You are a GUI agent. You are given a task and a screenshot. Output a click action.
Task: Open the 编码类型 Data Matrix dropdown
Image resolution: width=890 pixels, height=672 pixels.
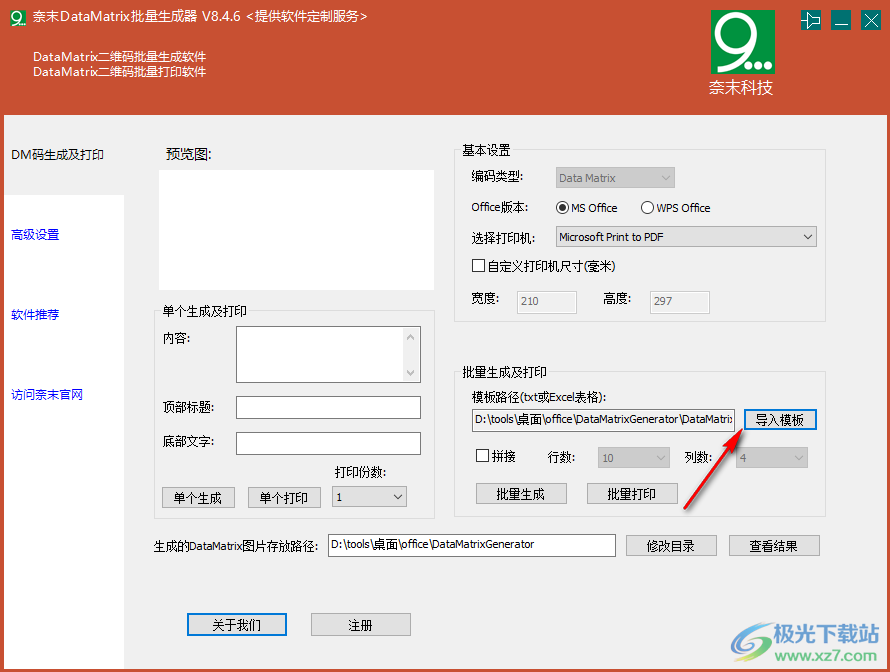pos(615,178)
